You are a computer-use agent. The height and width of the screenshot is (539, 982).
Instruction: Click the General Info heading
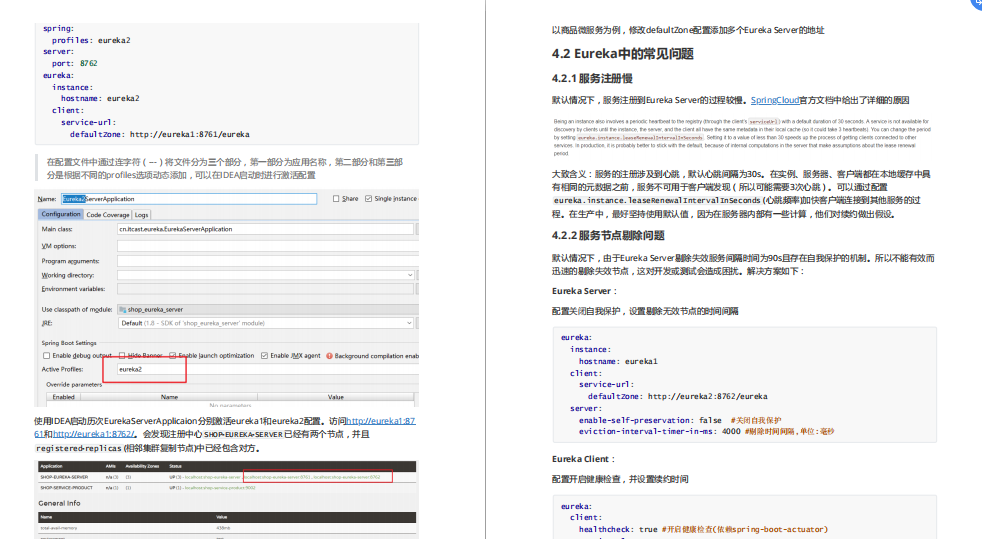click(x=59, y=503)
